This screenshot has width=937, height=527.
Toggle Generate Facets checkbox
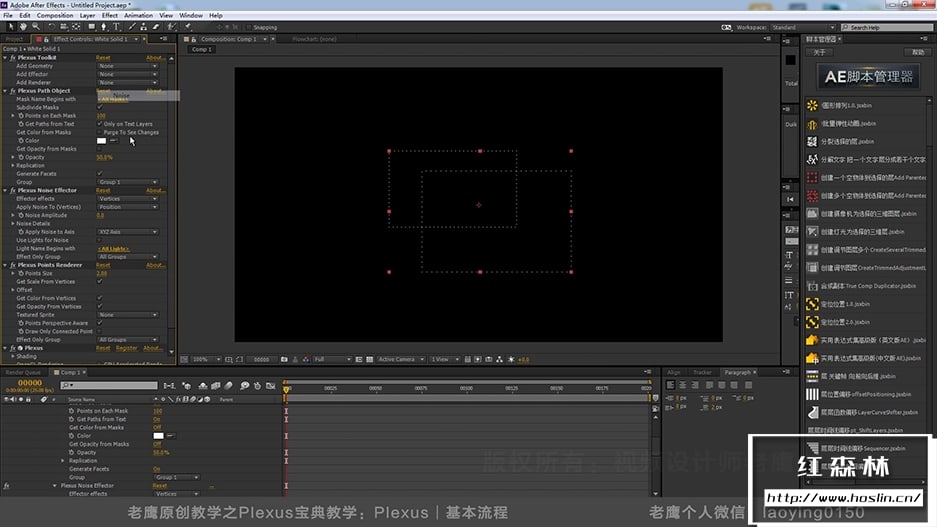[100, 174]
